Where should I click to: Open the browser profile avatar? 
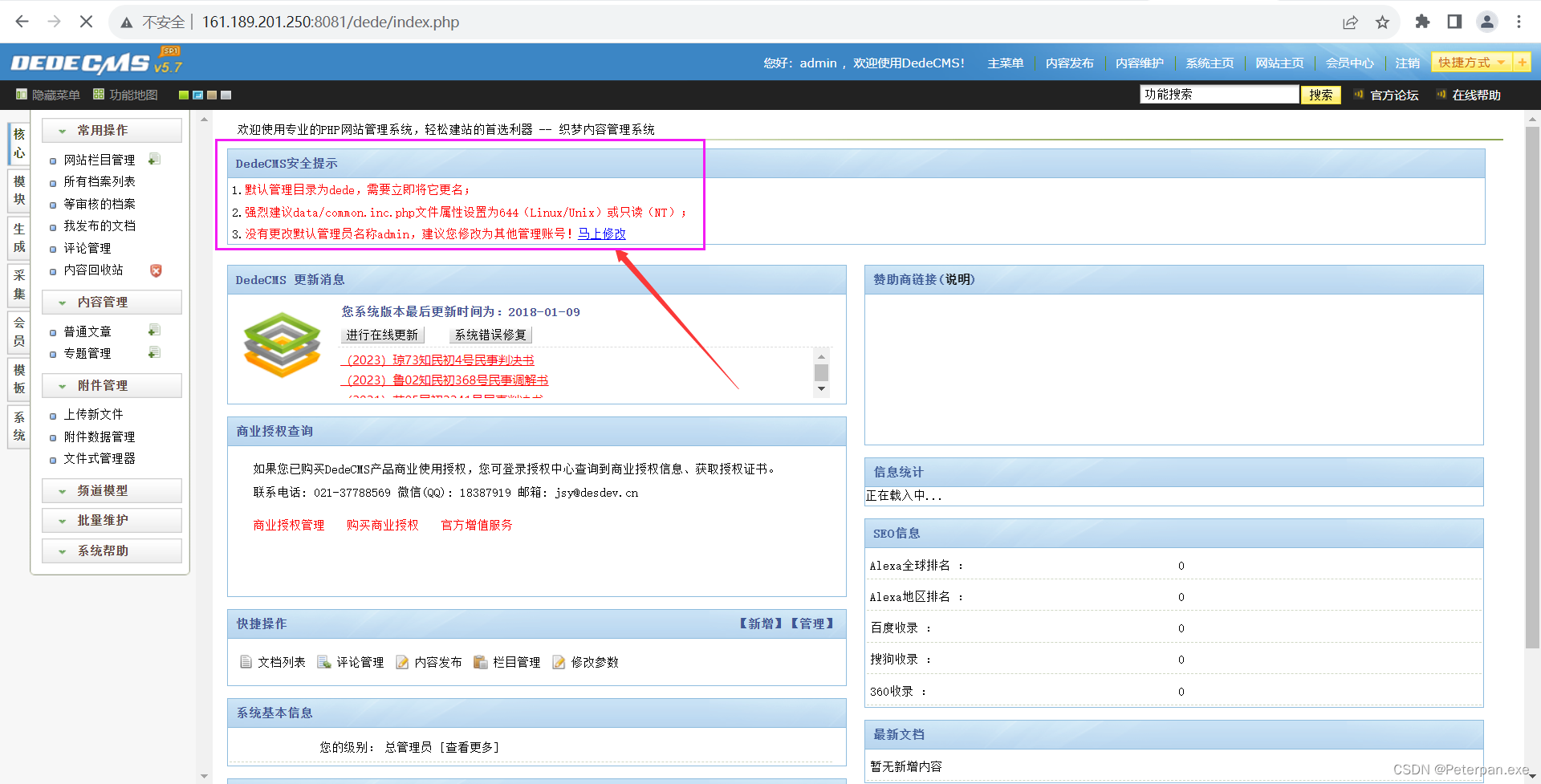pyautogui.click(x=1487, y=22)
